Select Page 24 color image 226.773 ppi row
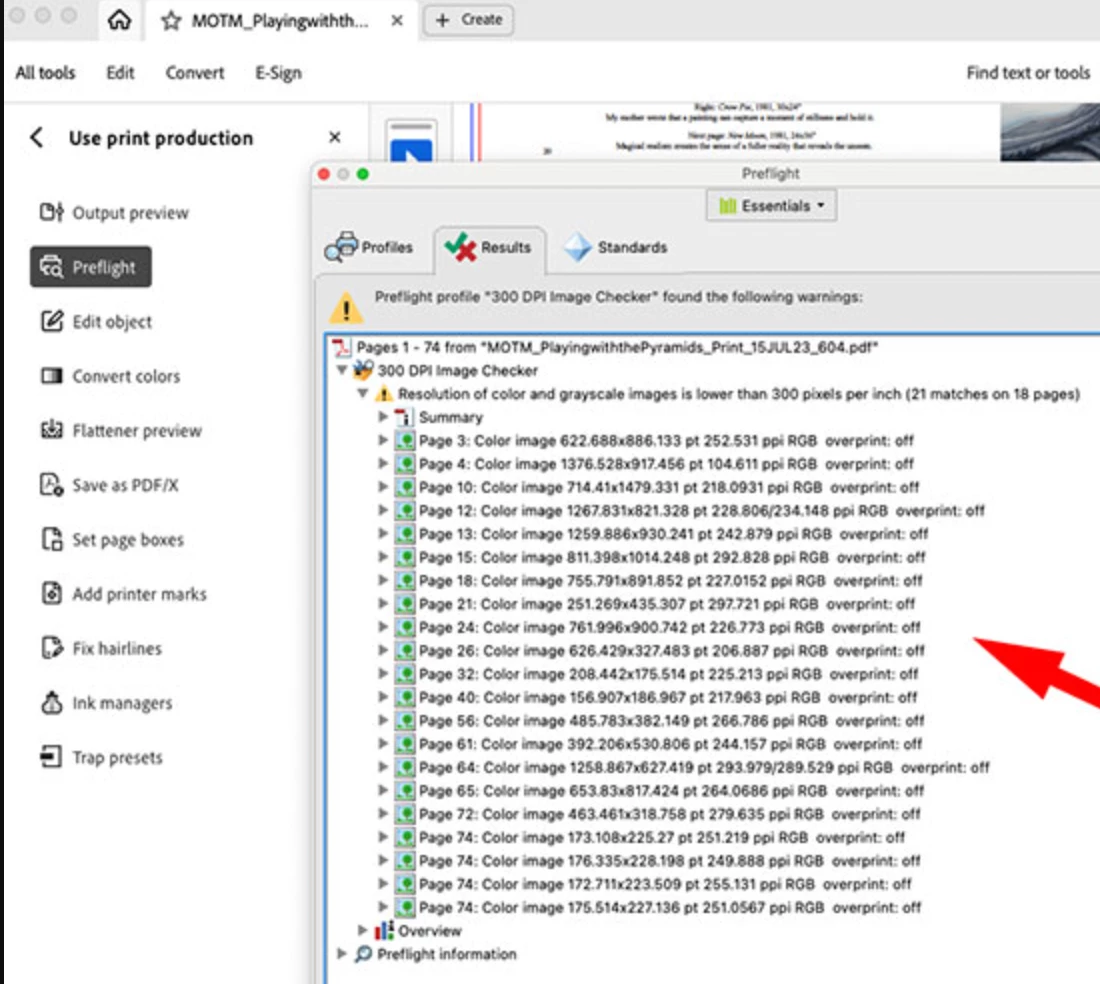The image size is (1100, 984). point(670,627)
